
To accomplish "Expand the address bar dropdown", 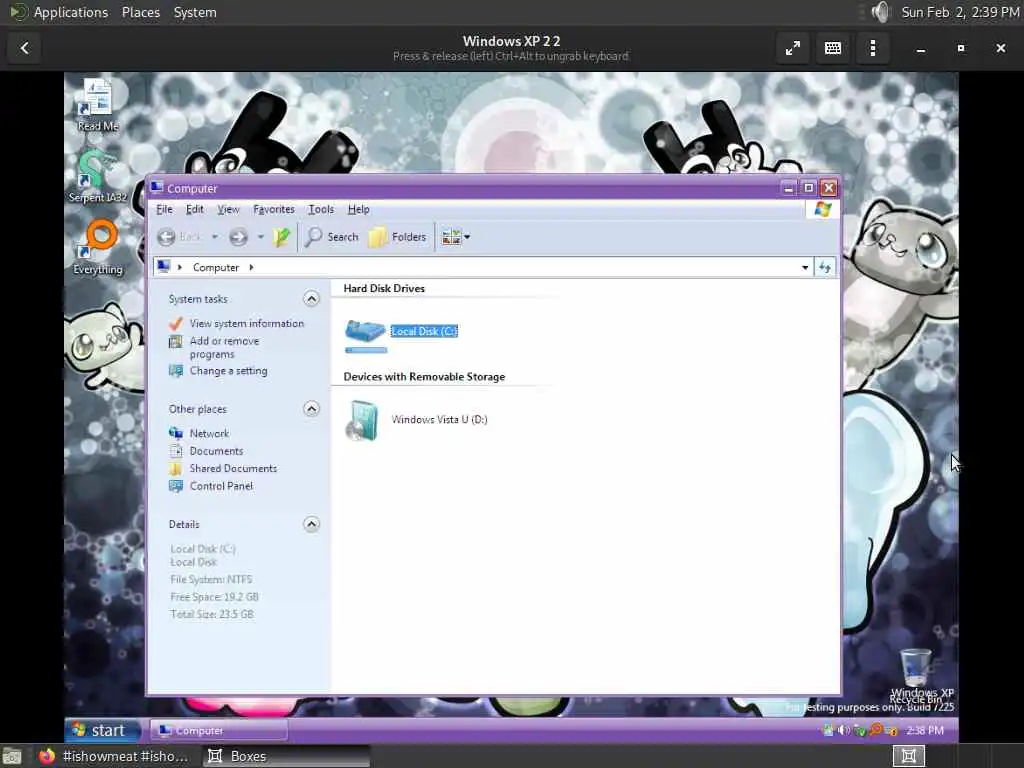I will (x=805, y=268).
